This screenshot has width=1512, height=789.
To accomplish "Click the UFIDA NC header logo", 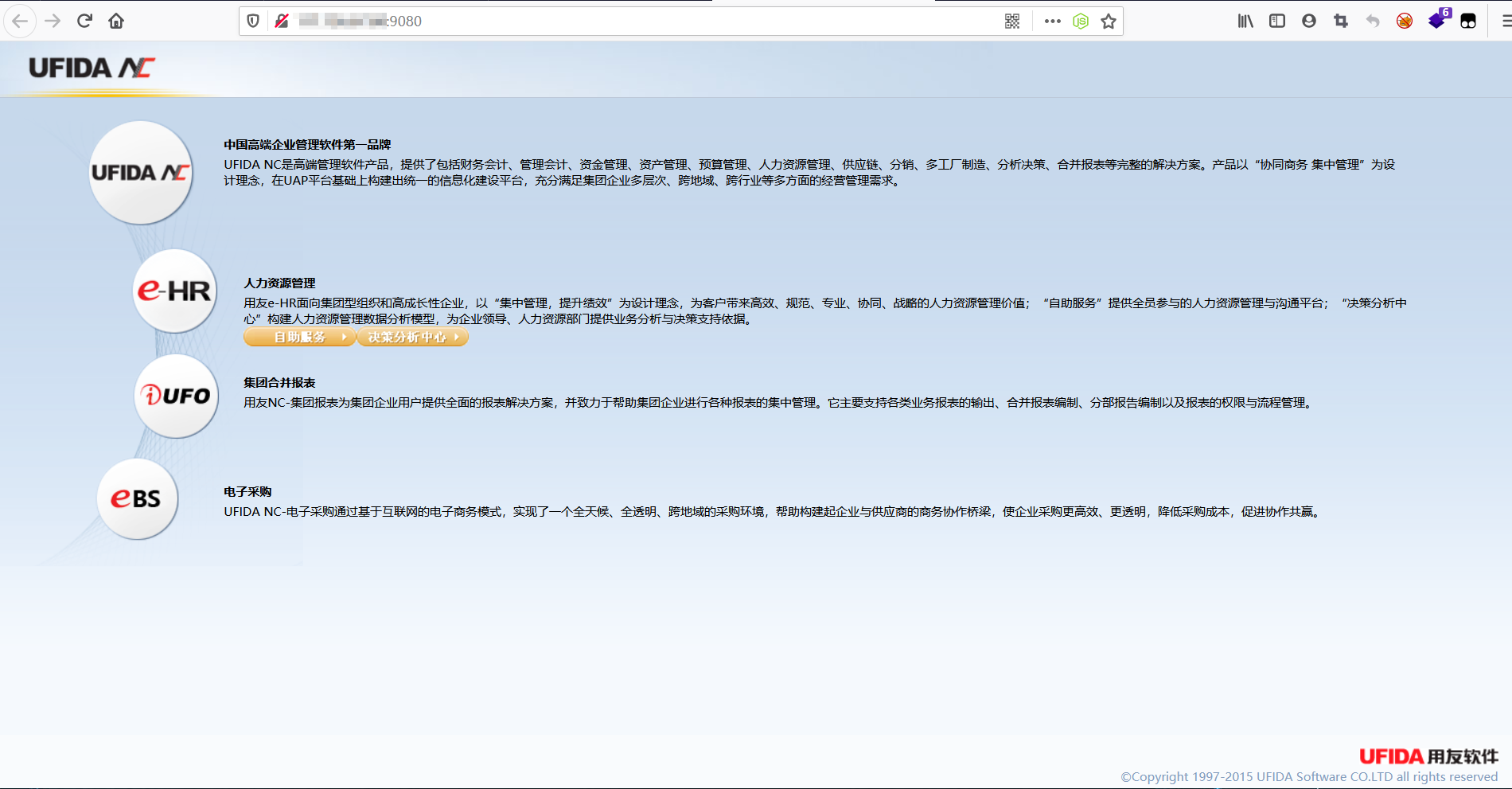I will click(x=92, y=68).
